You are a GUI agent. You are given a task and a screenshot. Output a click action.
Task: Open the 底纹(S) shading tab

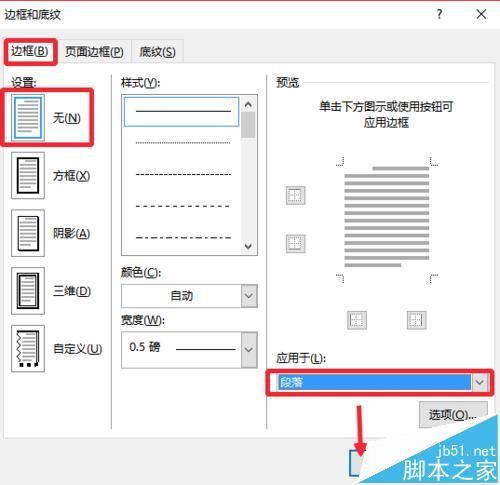point(157,52)
